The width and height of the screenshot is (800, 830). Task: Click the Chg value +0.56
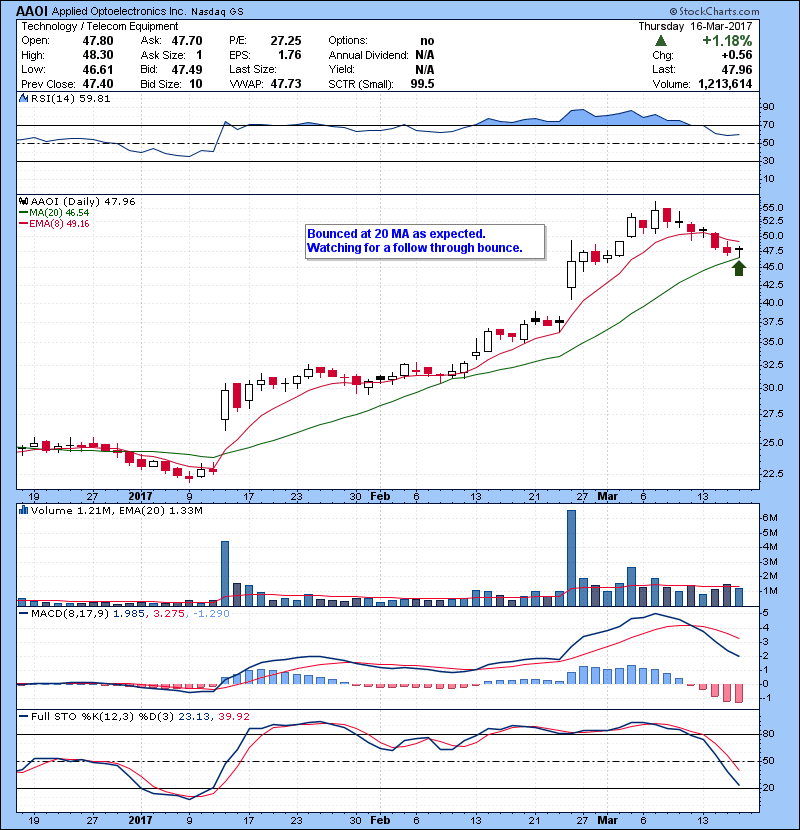point(736,55)
